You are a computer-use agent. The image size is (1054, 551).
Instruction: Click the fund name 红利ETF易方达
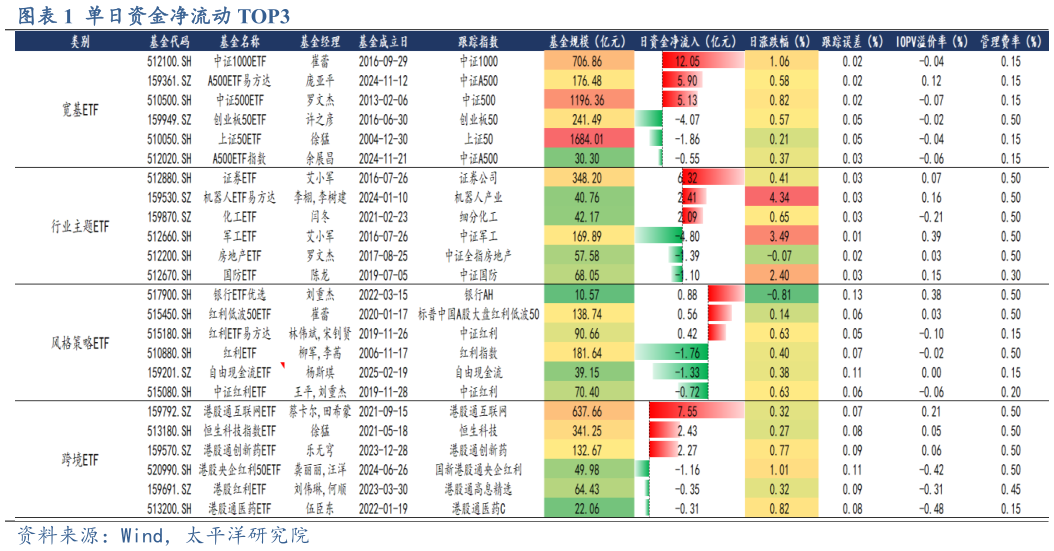(x=239, y=334)
